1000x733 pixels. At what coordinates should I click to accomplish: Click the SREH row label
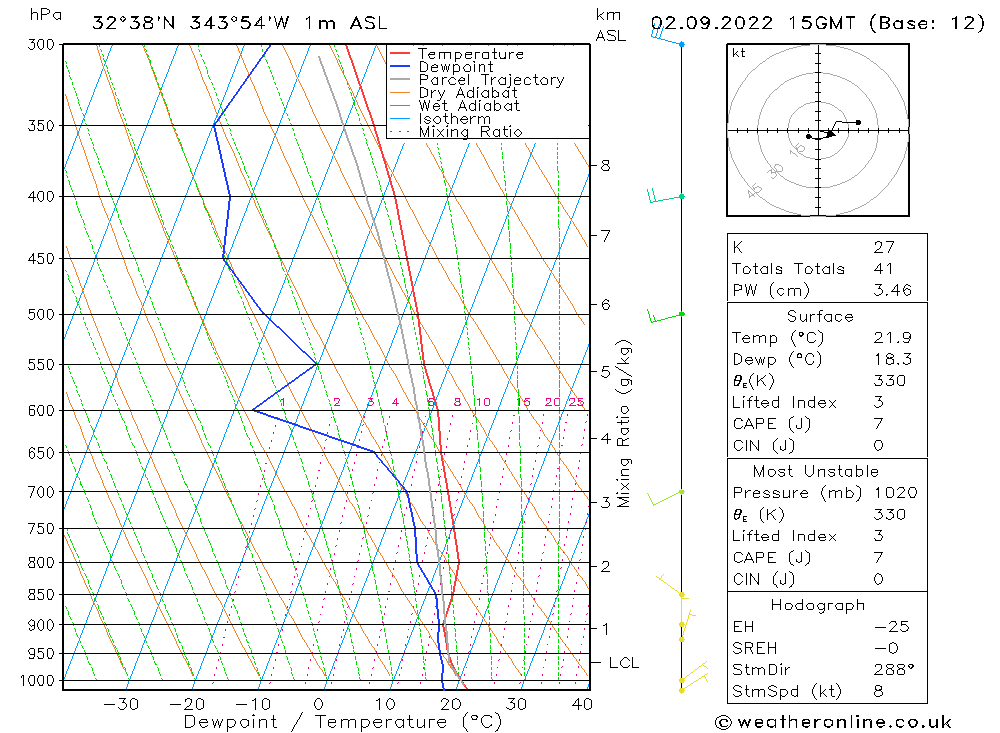click(754, 648)
